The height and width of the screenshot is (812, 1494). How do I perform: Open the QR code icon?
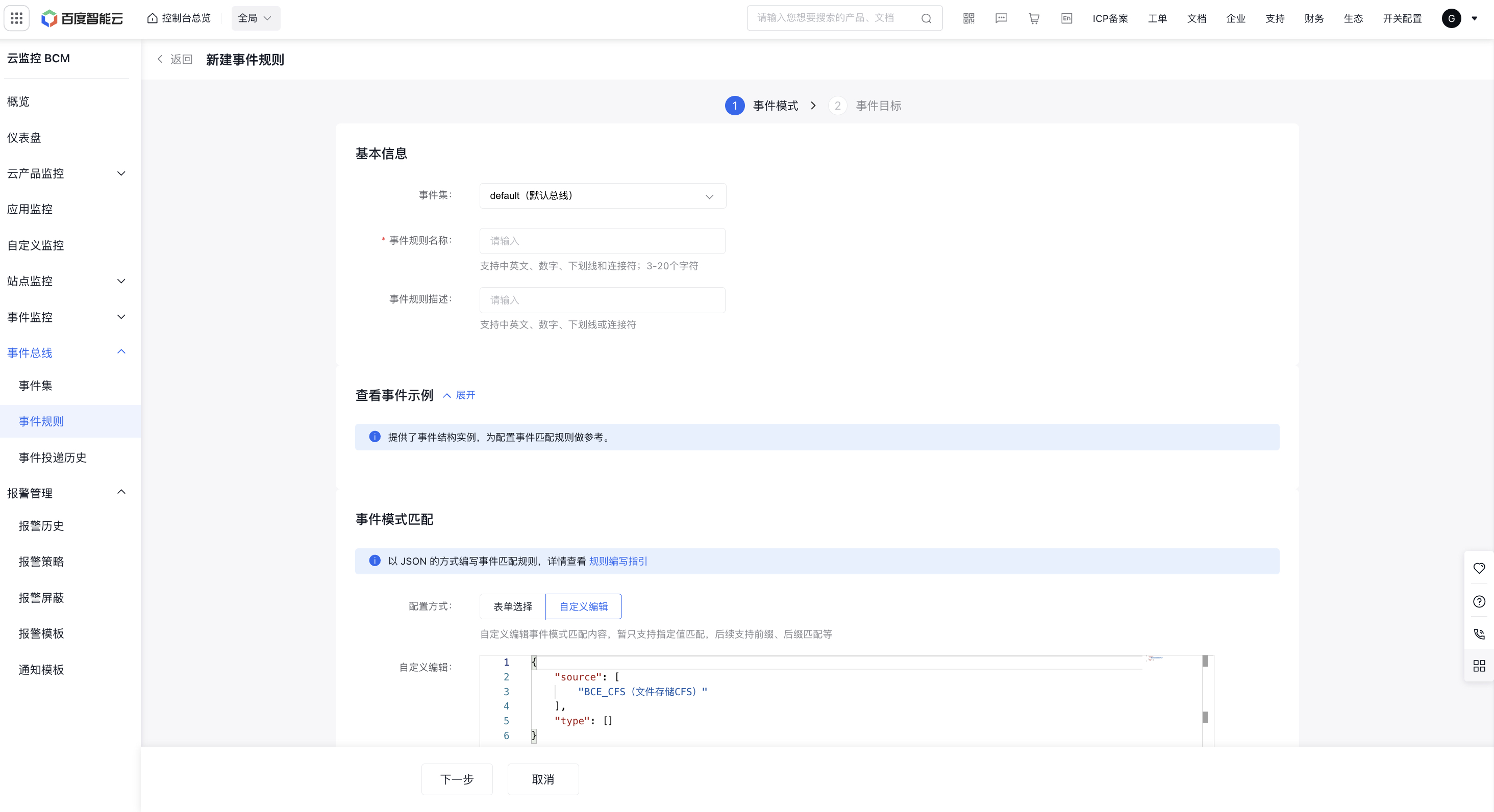[968, 18]
